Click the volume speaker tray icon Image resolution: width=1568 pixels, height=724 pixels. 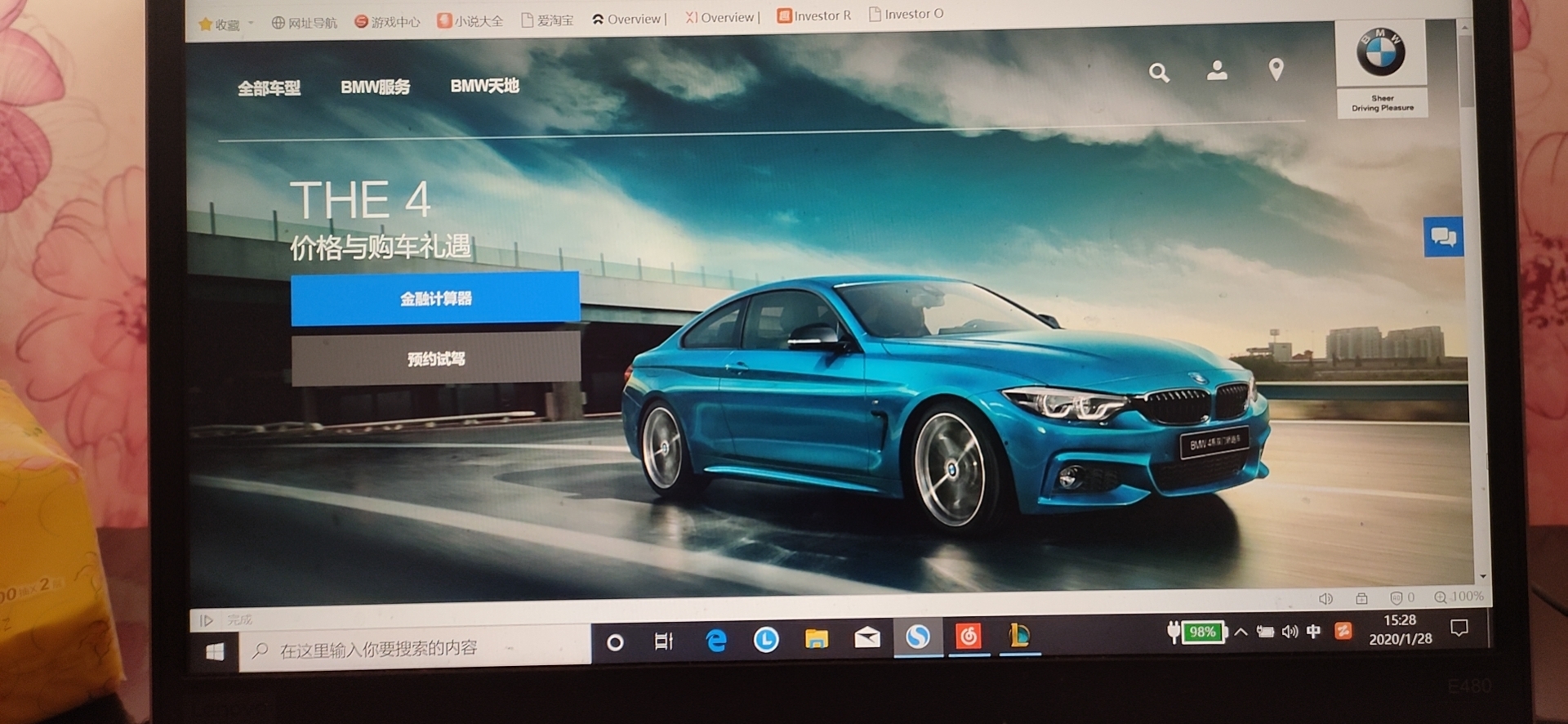pos(1290,632)
